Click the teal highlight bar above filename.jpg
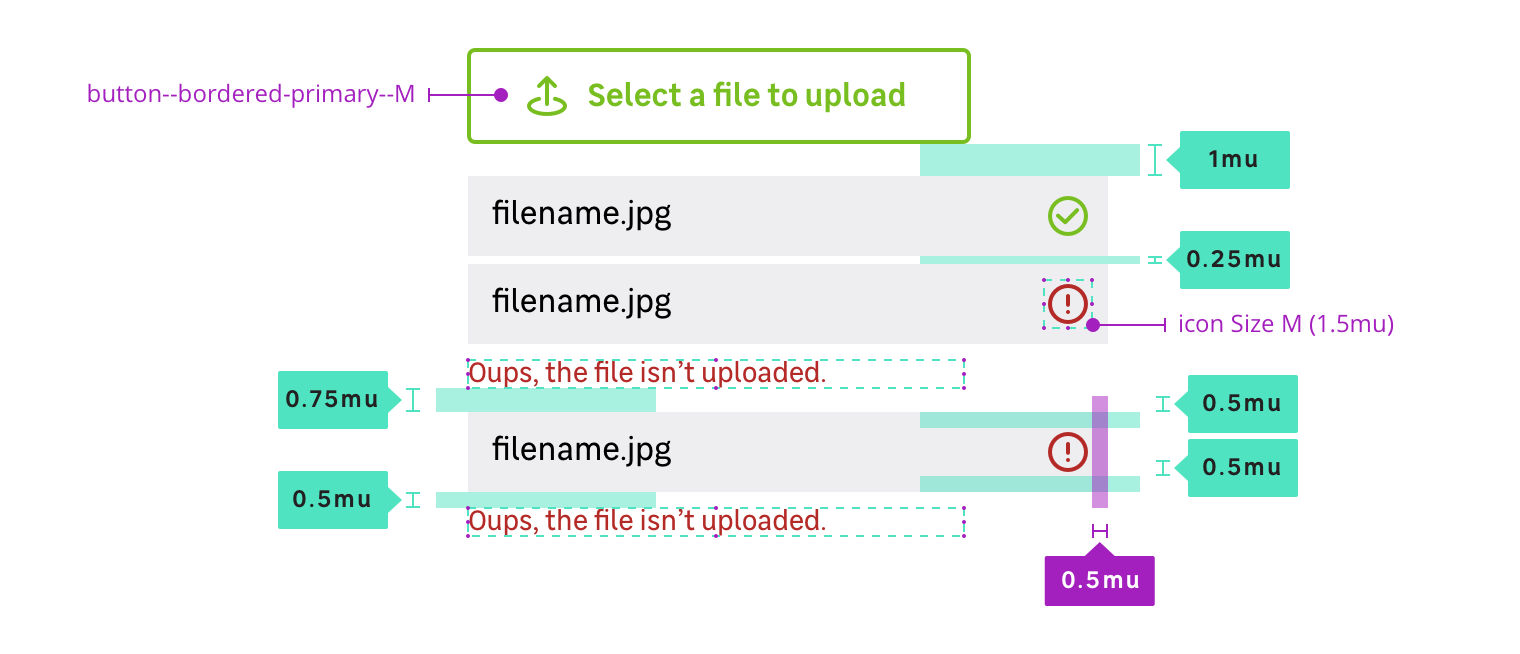1520x654 pixels. [1030, 159]
